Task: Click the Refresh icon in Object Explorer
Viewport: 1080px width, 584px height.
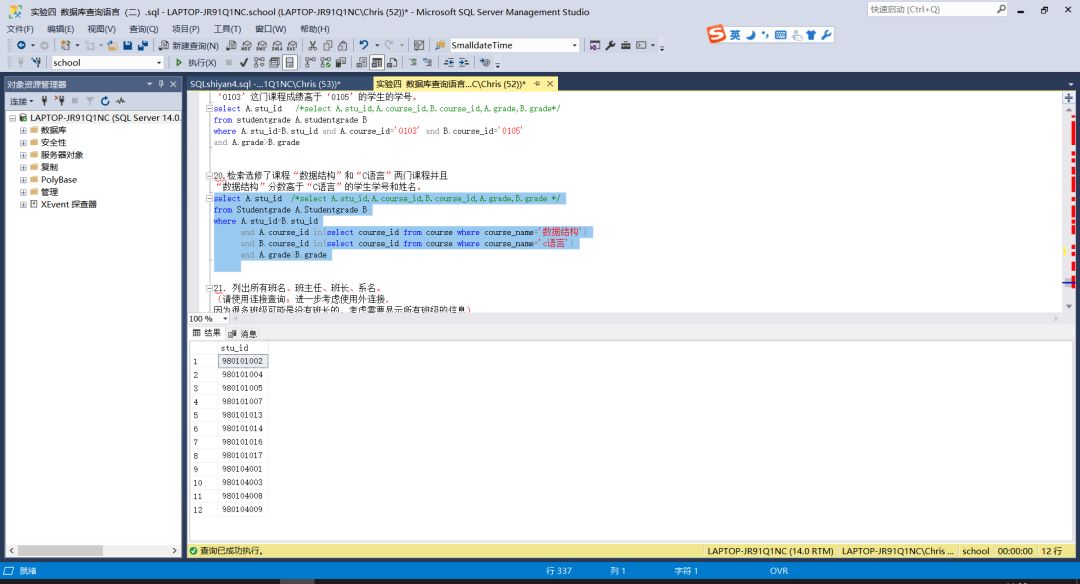Action: coord(105,101)
